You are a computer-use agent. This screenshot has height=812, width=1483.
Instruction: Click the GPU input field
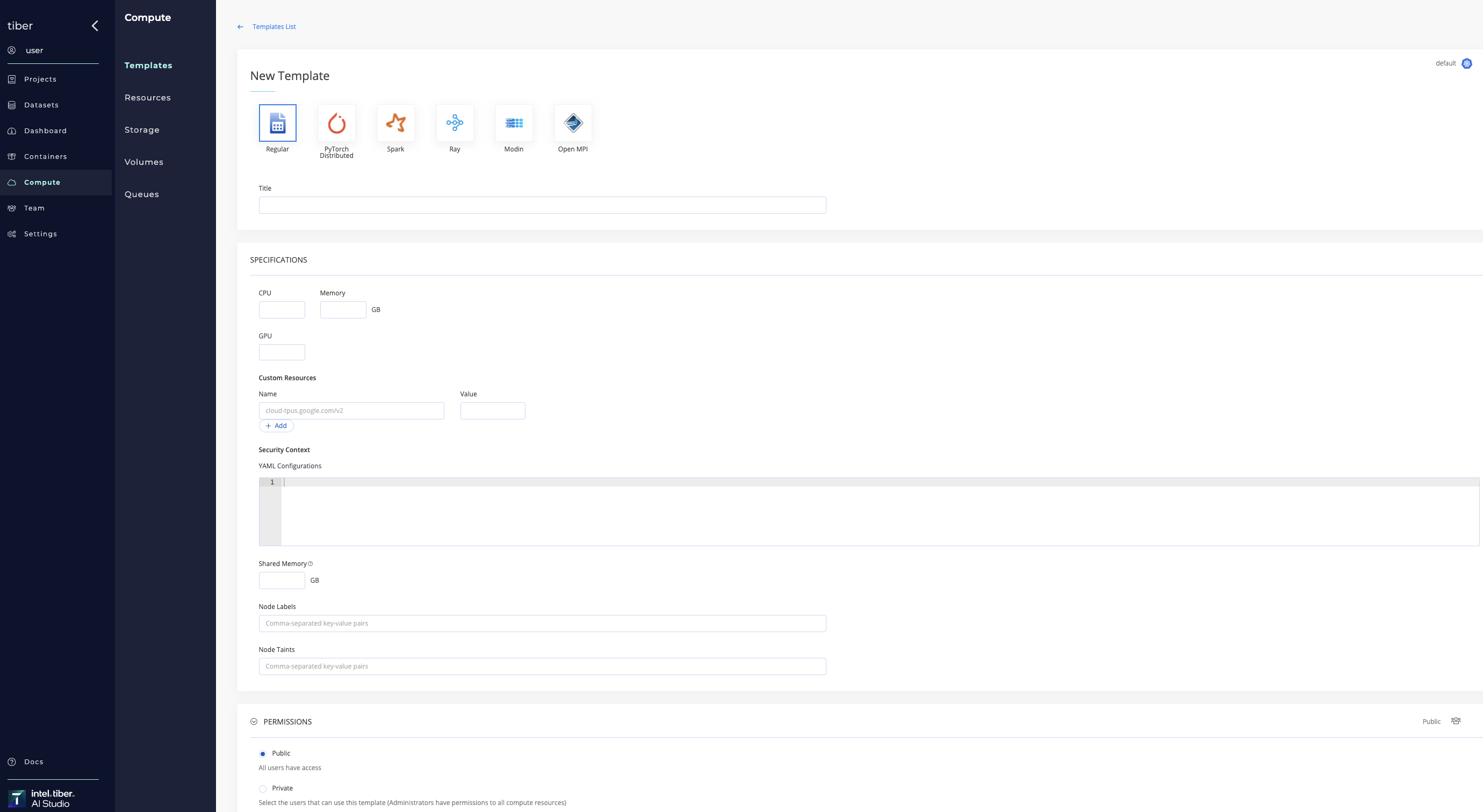[282, 352]
